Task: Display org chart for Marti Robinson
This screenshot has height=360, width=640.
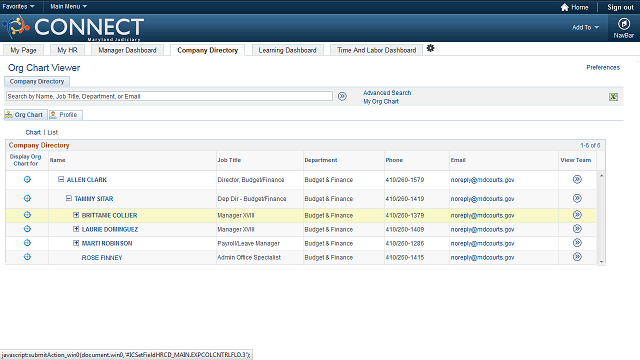Action: pyautogui.click(x=27, y=243)
